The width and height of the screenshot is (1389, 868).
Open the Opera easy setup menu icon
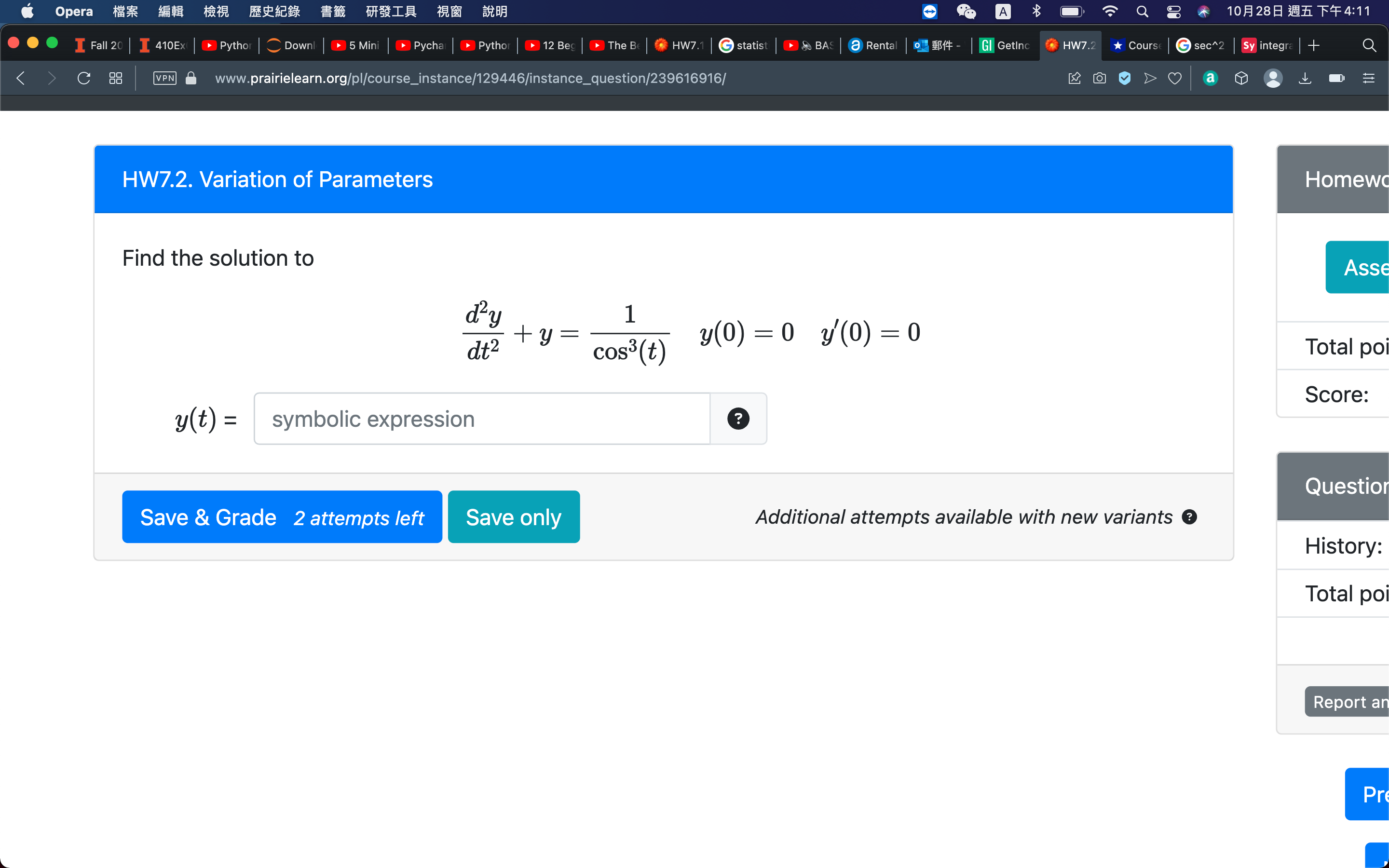coord(1368,78)
